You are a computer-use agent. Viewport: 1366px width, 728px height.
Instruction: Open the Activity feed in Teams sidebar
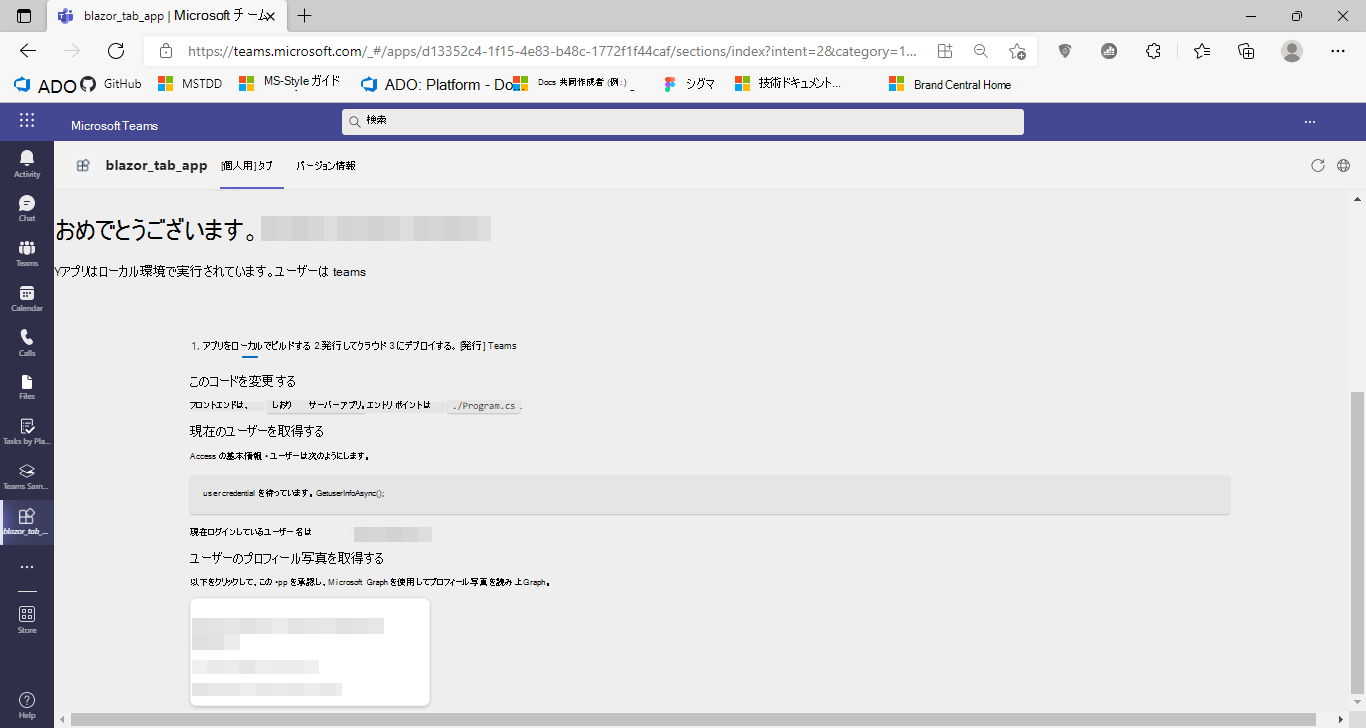(27, 163)
